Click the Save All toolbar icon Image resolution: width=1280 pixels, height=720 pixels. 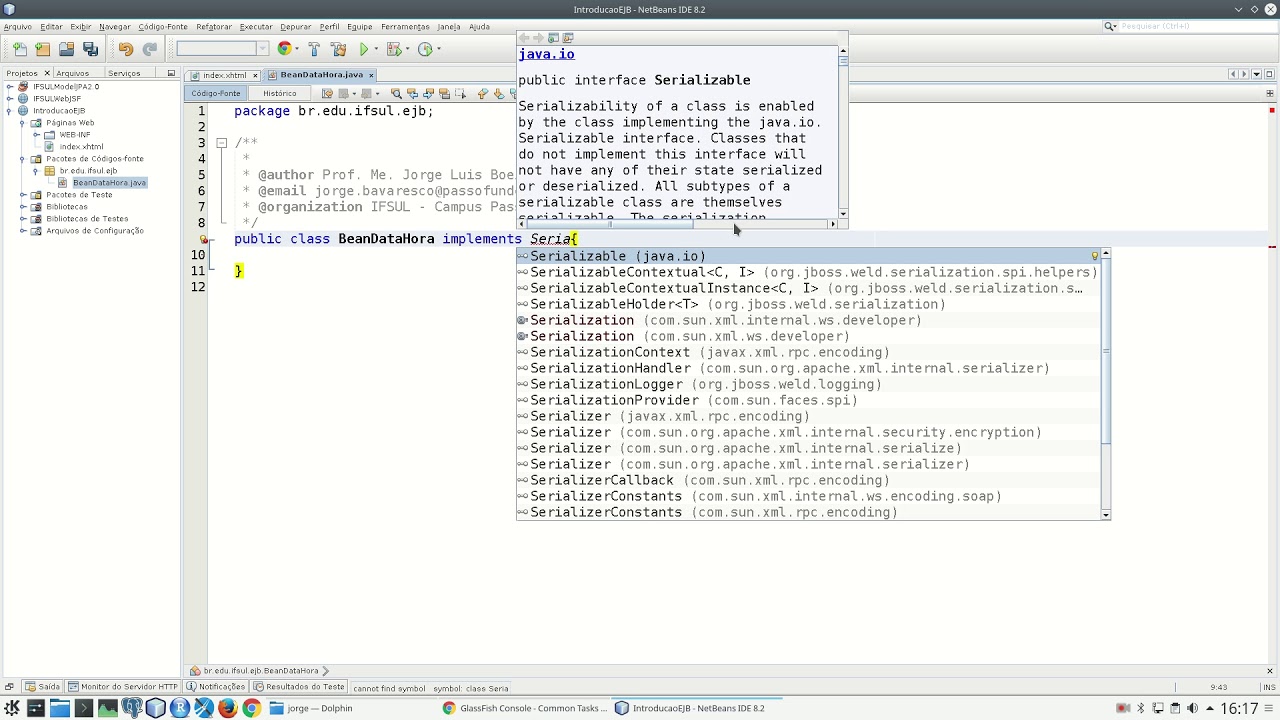pos(90,49)
